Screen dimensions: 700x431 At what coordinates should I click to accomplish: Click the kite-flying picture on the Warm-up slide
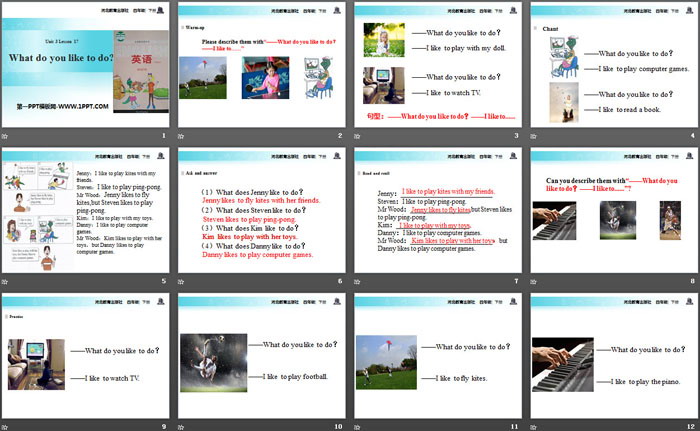[x=204, y=78]
